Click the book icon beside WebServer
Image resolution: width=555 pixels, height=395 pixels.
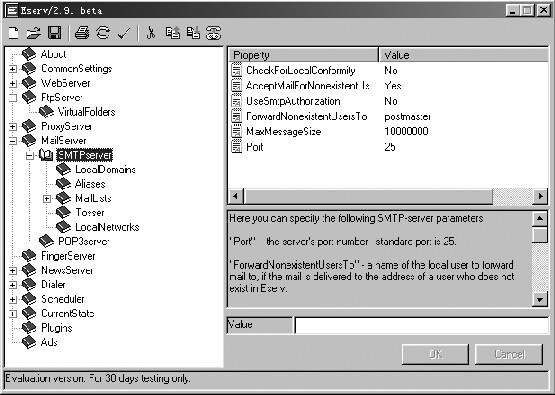29,83
